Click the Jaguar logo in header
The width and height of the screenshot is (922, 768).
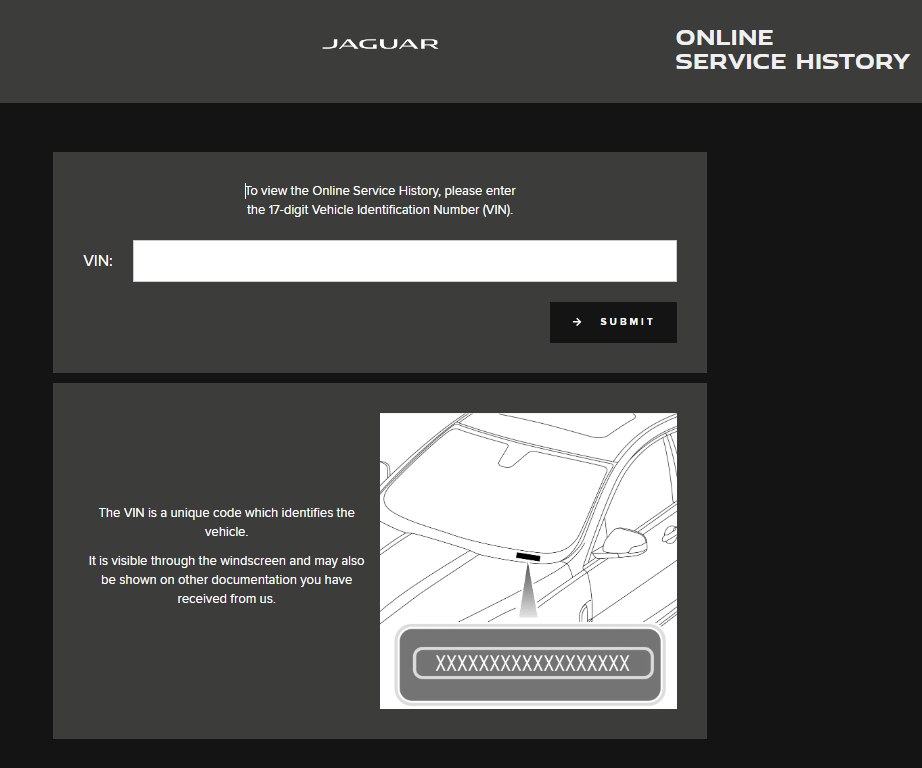(x=380, y=44)
